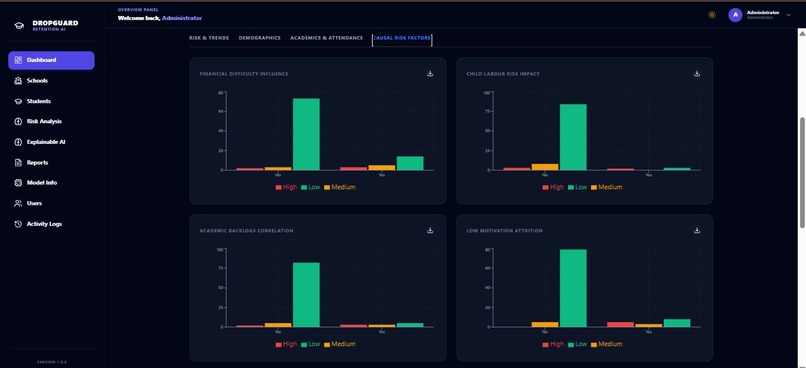The height and width of the screenshot is (368, 806).
Task: Download the Financial Difficulty Influence chart
Action: click(430, 73)
